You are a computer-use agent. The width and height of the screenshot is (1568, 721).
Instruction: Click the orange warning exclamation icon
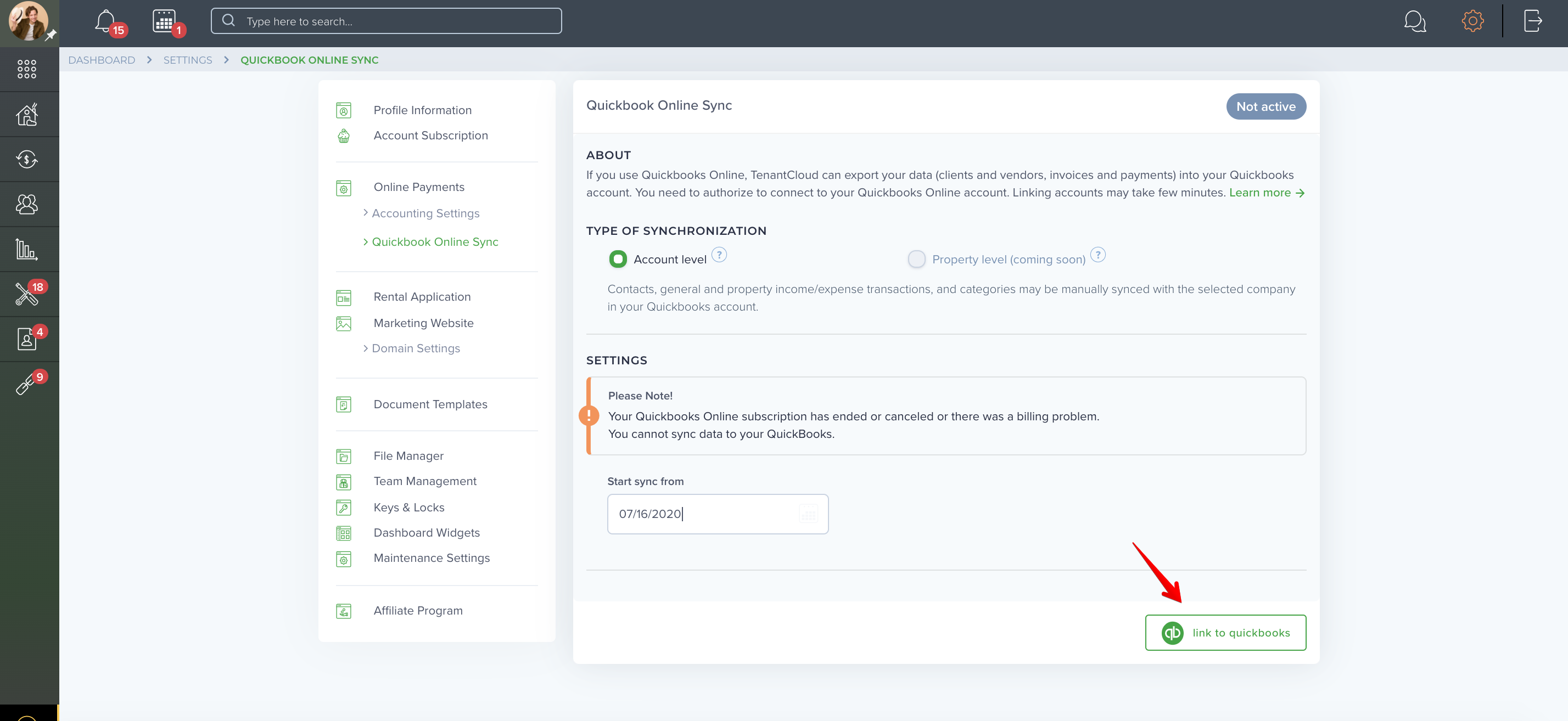[589, 415]
